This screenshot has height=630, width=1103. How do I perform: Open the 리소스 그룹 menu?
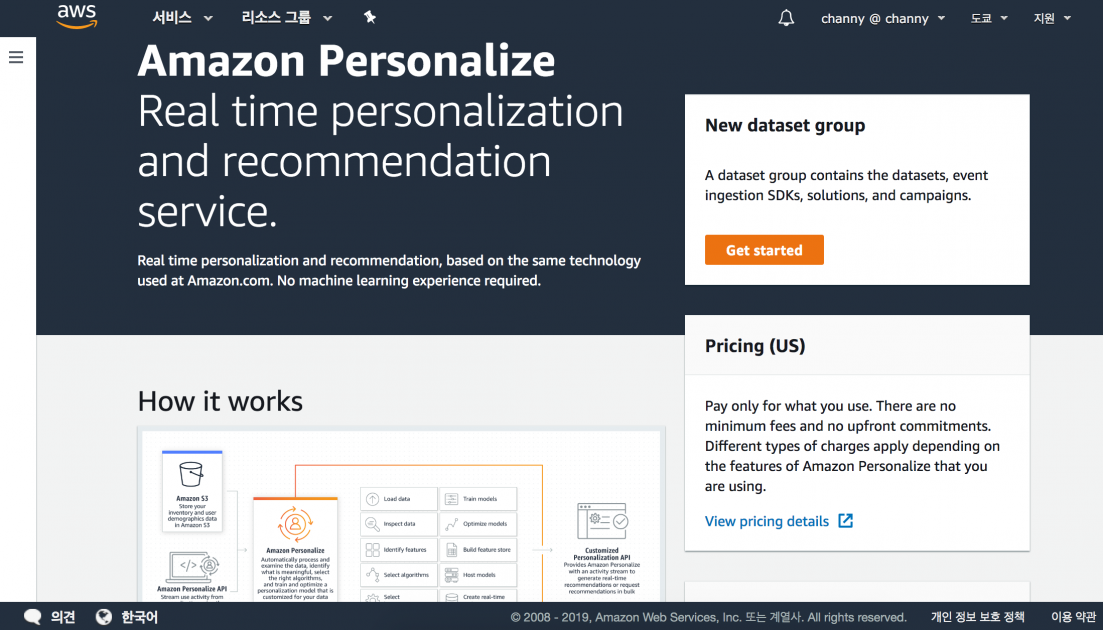287,17
